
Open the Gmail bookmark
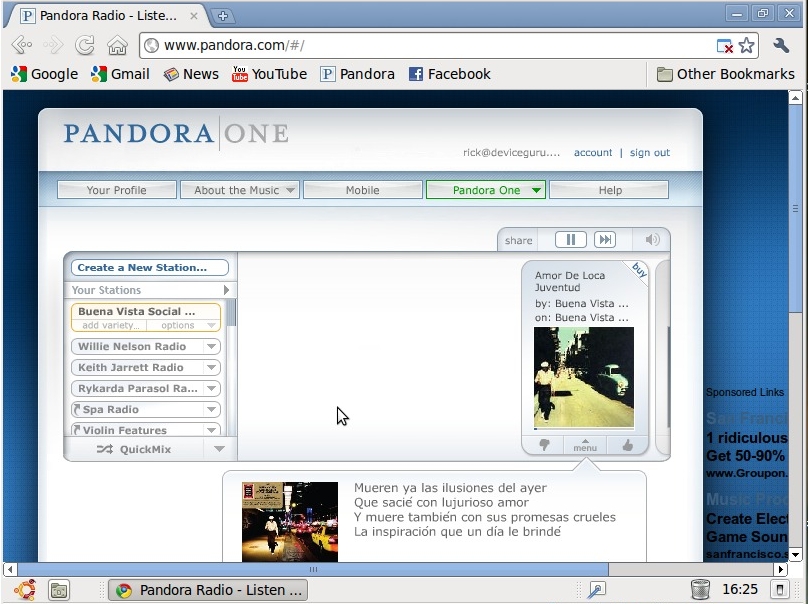120,74
